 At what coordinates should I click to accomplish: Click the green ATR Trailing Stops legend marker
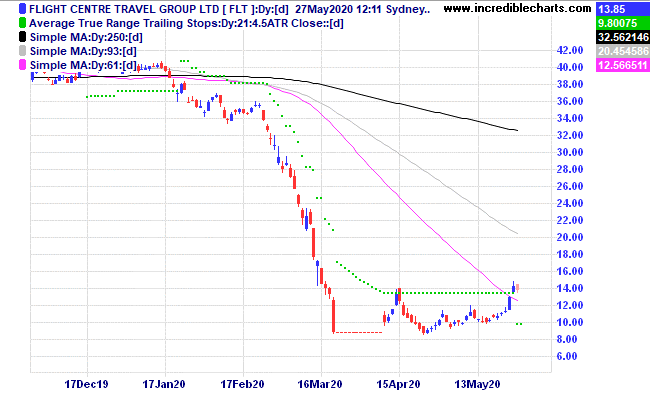point(22,23)
